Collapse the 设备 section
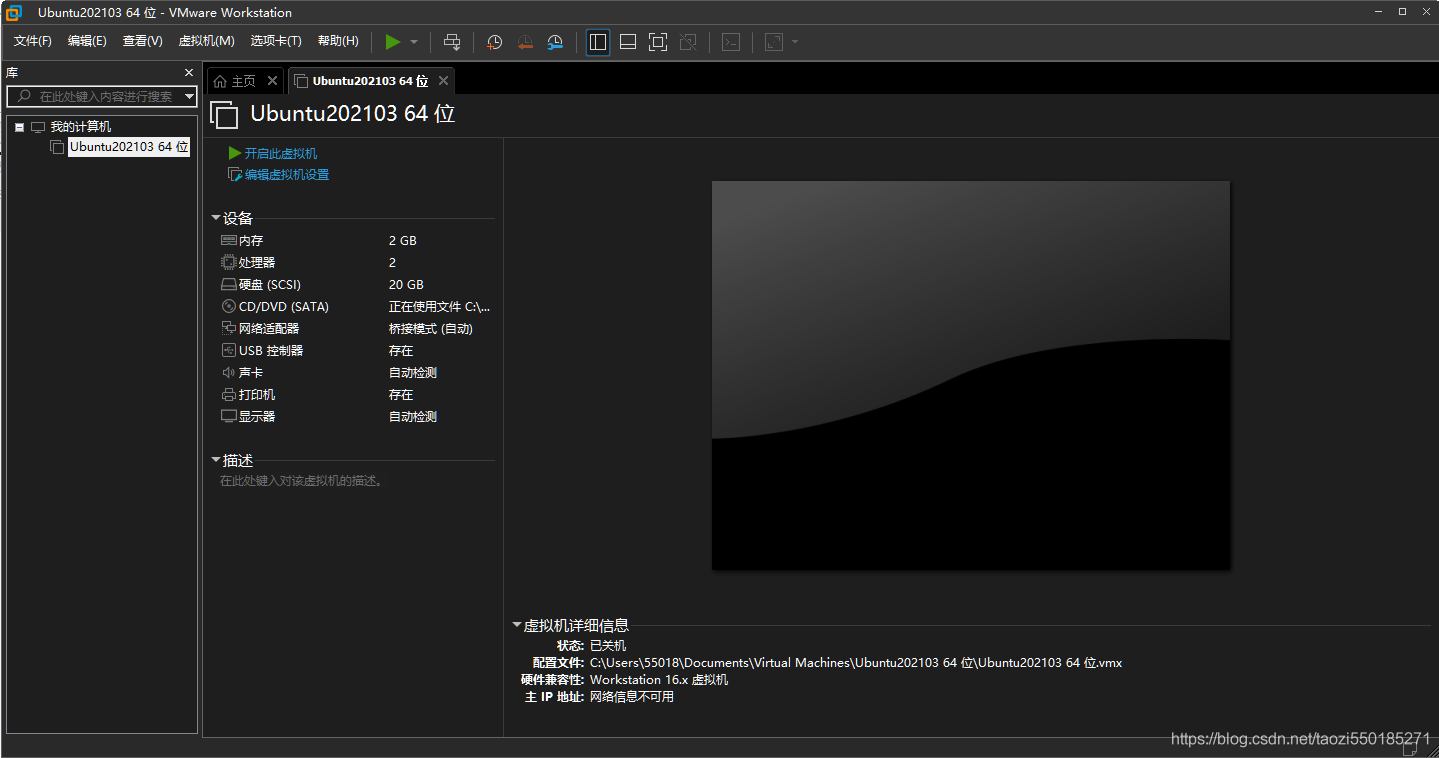The height and width of the screenshot is (758, 1439). (x=216, y=218)
